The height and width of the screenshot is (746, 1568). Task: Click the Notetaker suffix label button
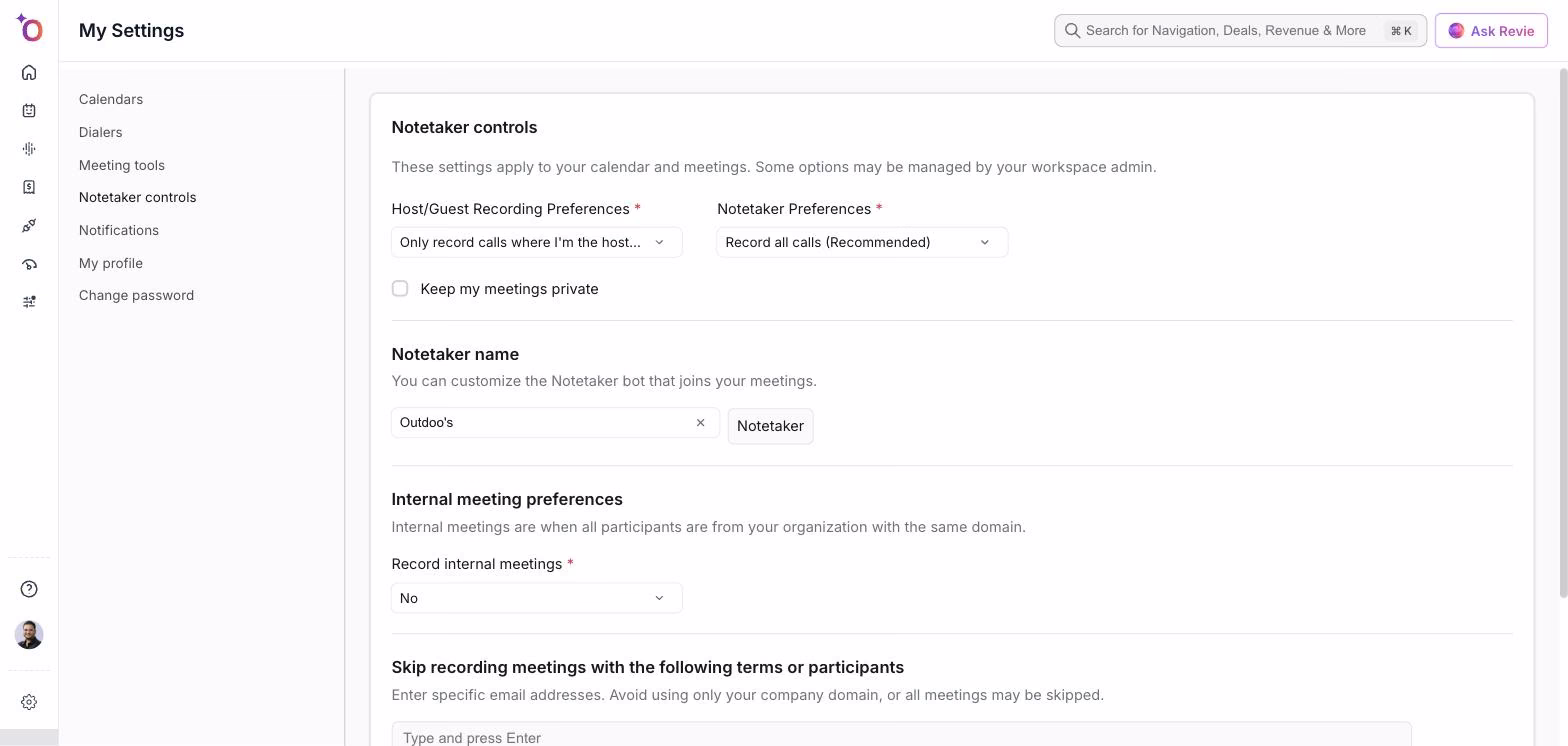click(770, 426)
